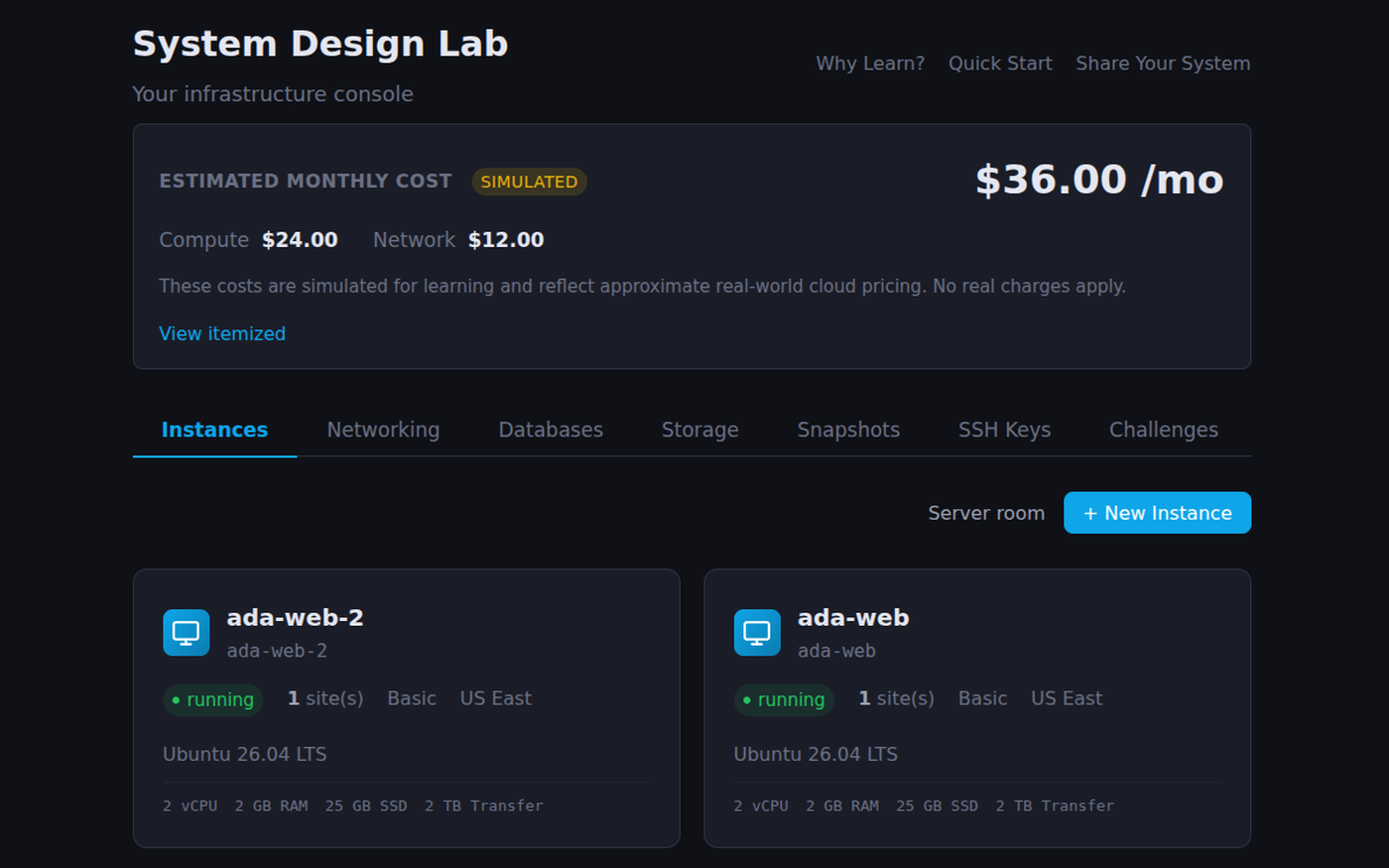1389x868 pixels.
Task: Click Share Your System link
Action: pyautogui.click(x=1163, y=63)
